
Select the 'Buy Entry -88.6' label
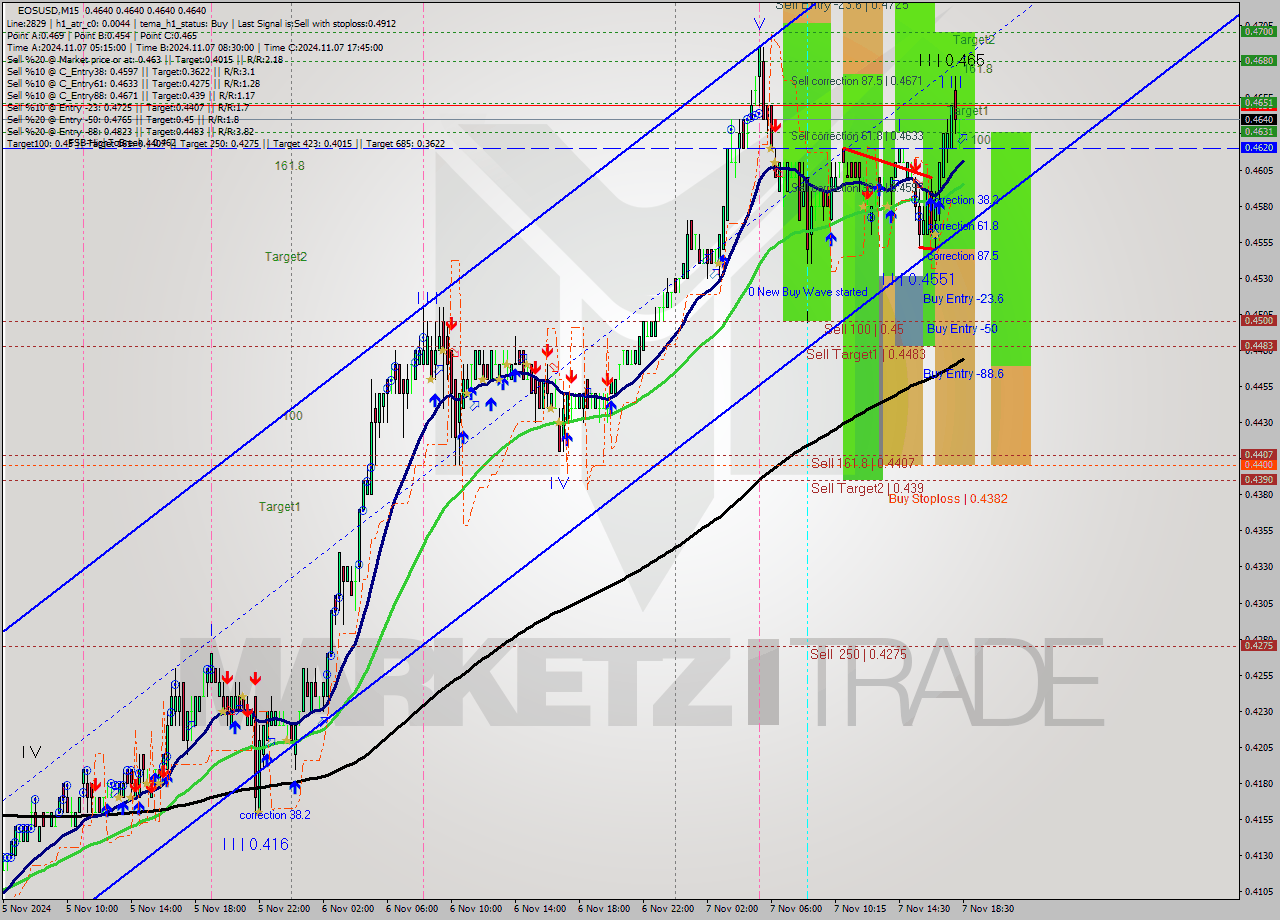pyautogui.click(x=963, y=374)
